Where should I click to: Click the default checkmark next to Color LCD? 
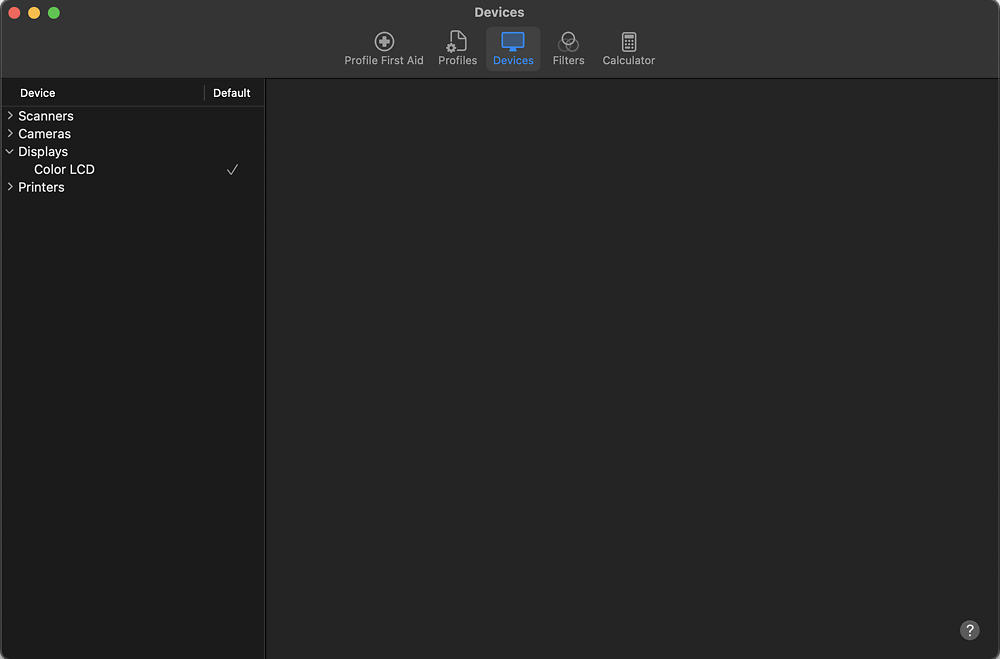click(x=232, y=169)
